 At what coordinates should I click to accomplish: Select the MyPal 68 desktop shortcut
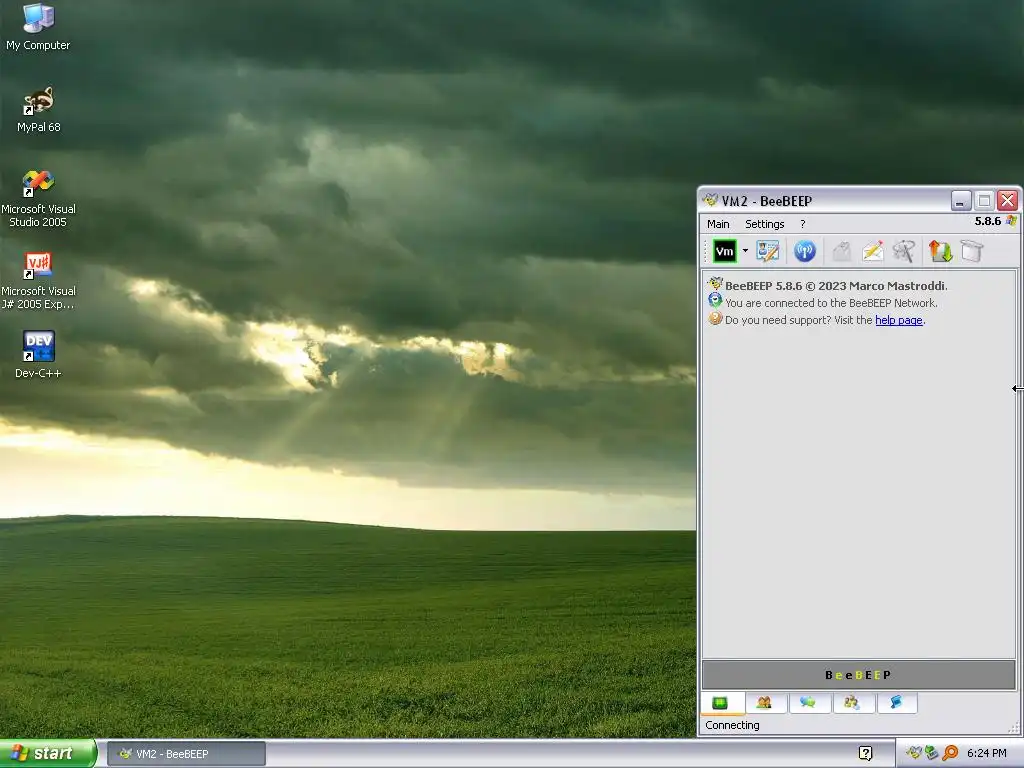(39, 110)
